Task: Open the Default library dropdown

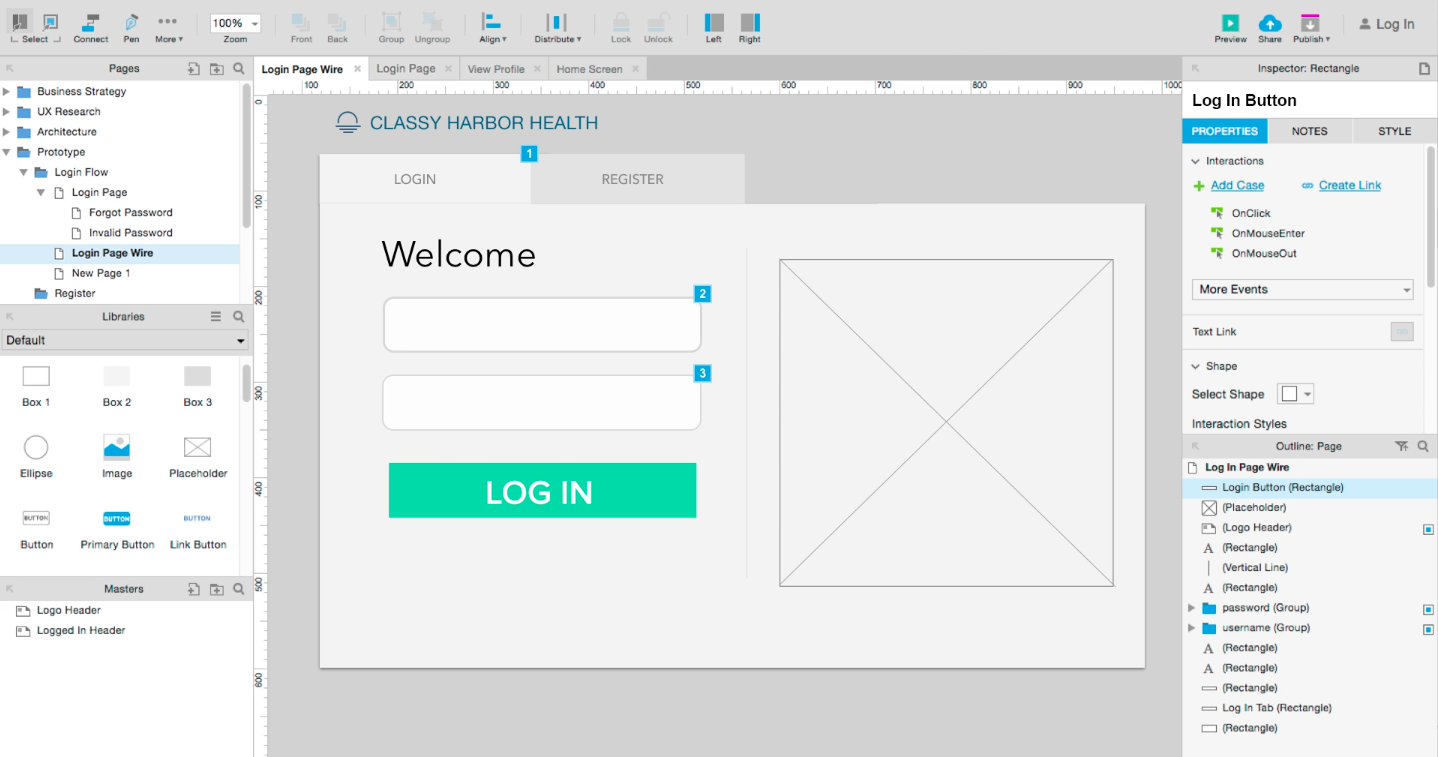Action: tap(125, 341)
